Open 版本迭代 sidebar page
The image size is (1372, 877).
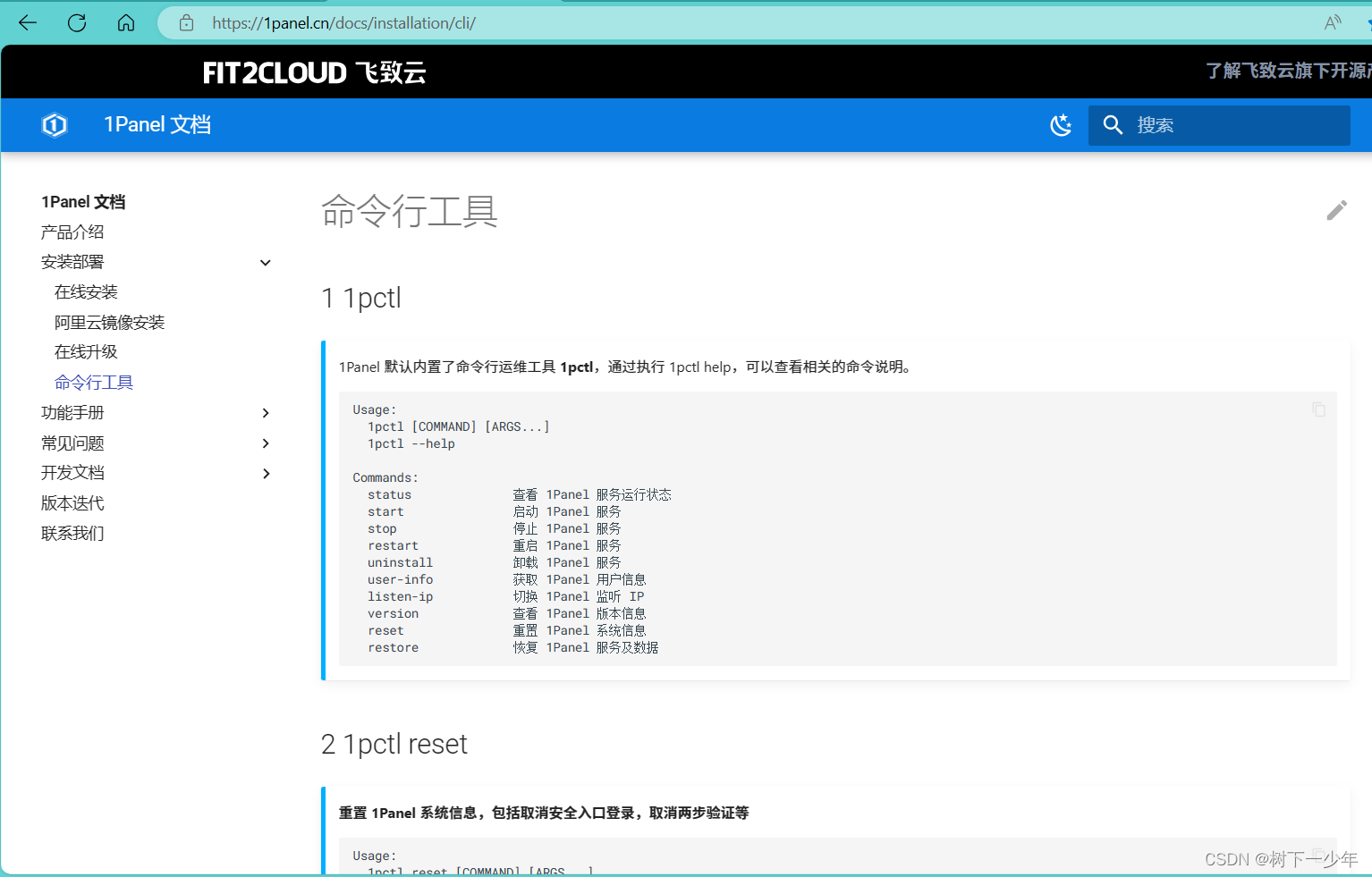(72, 503)
